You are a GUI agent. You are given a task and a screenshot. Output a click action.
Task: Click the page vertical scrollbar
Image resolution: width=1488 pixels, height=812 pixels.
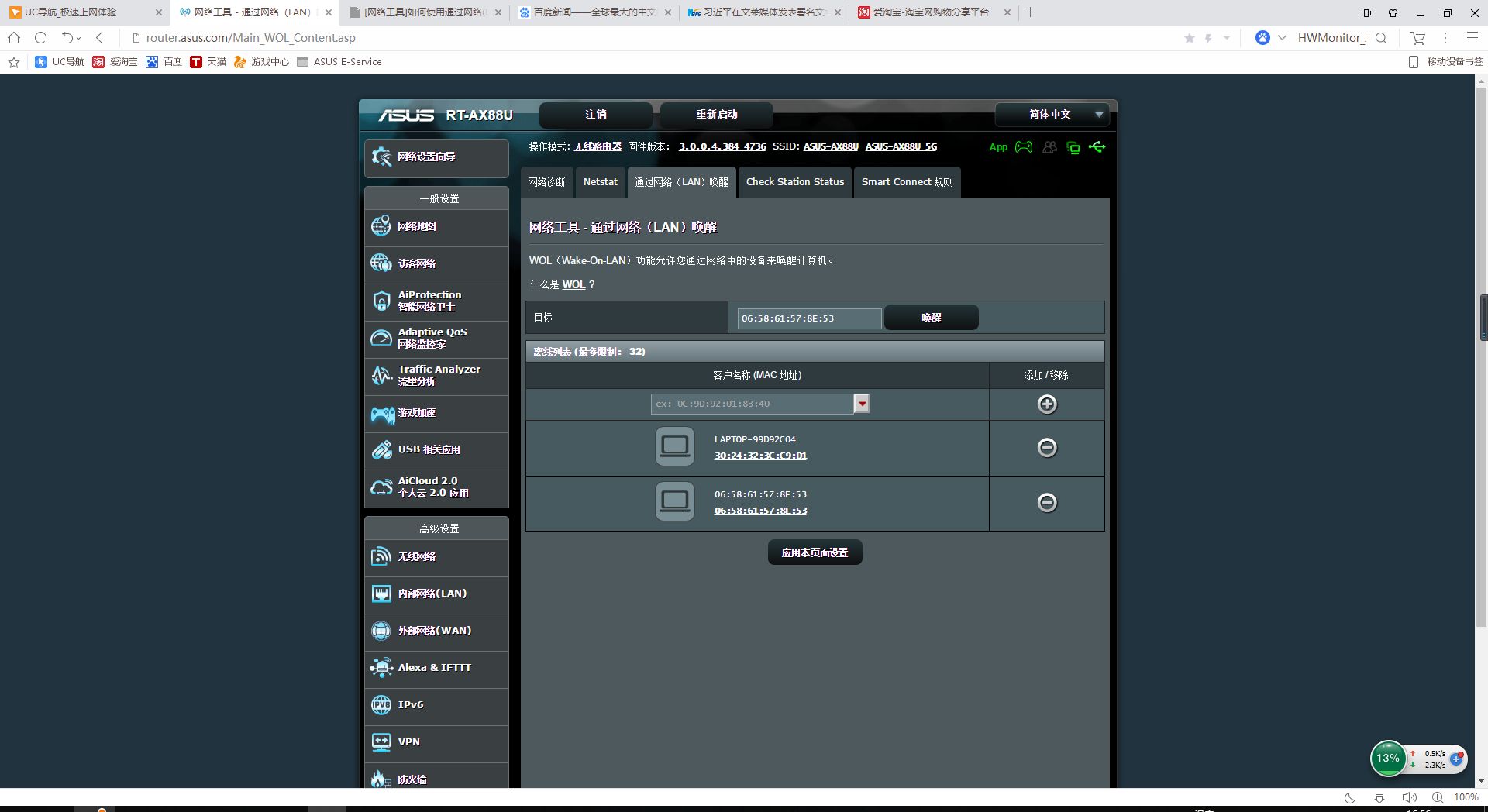(1481, 431)
